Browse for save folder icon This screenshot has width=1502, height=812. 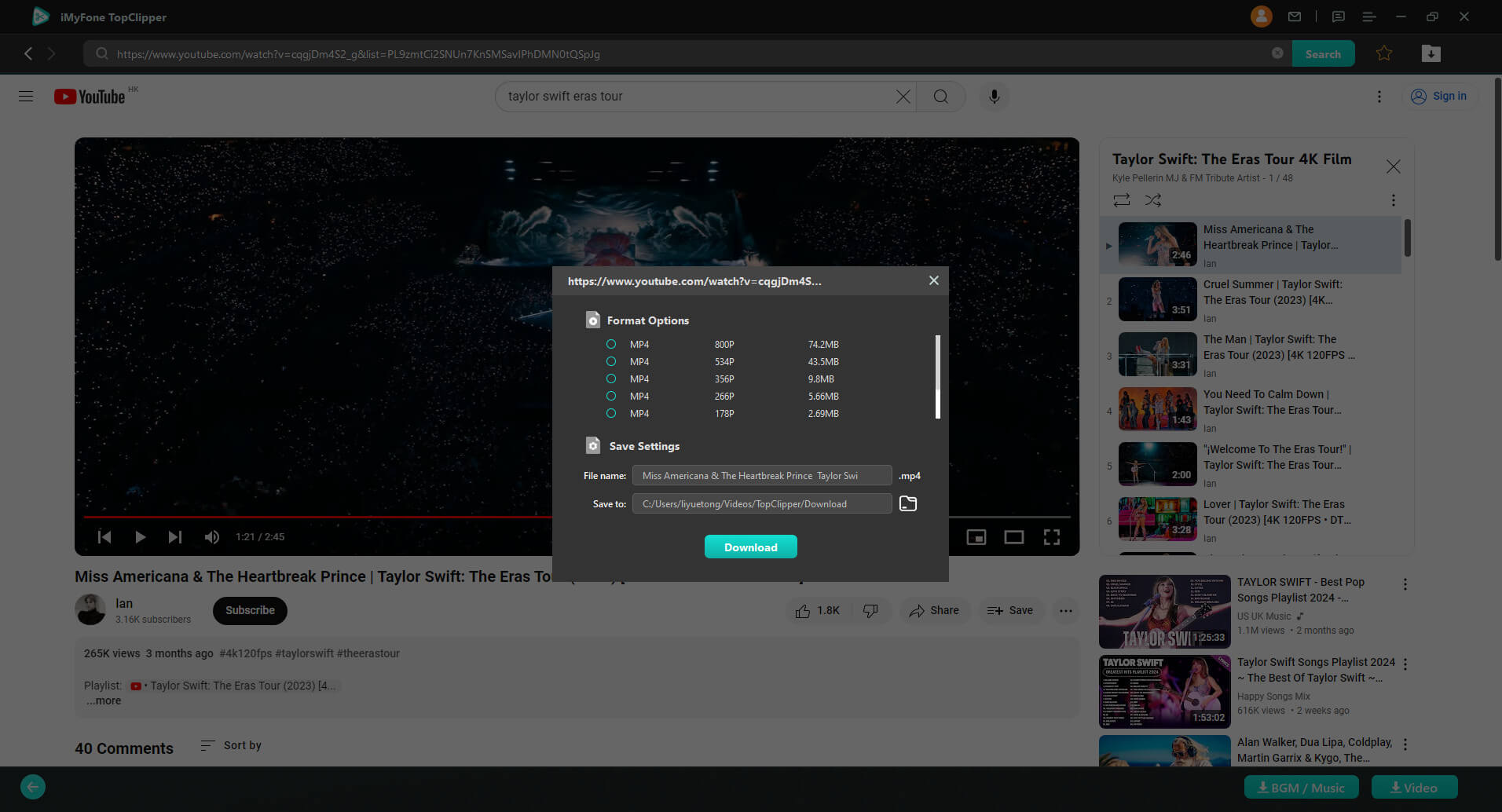(908, 504)
